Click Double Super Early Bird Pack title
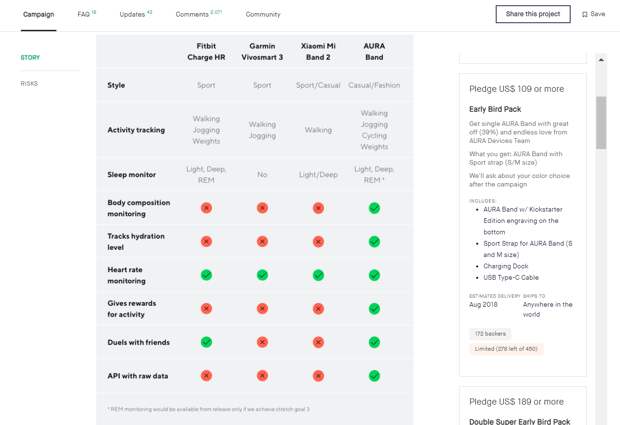The height and width of the screenshot is (425, 620). click(520, 421)
